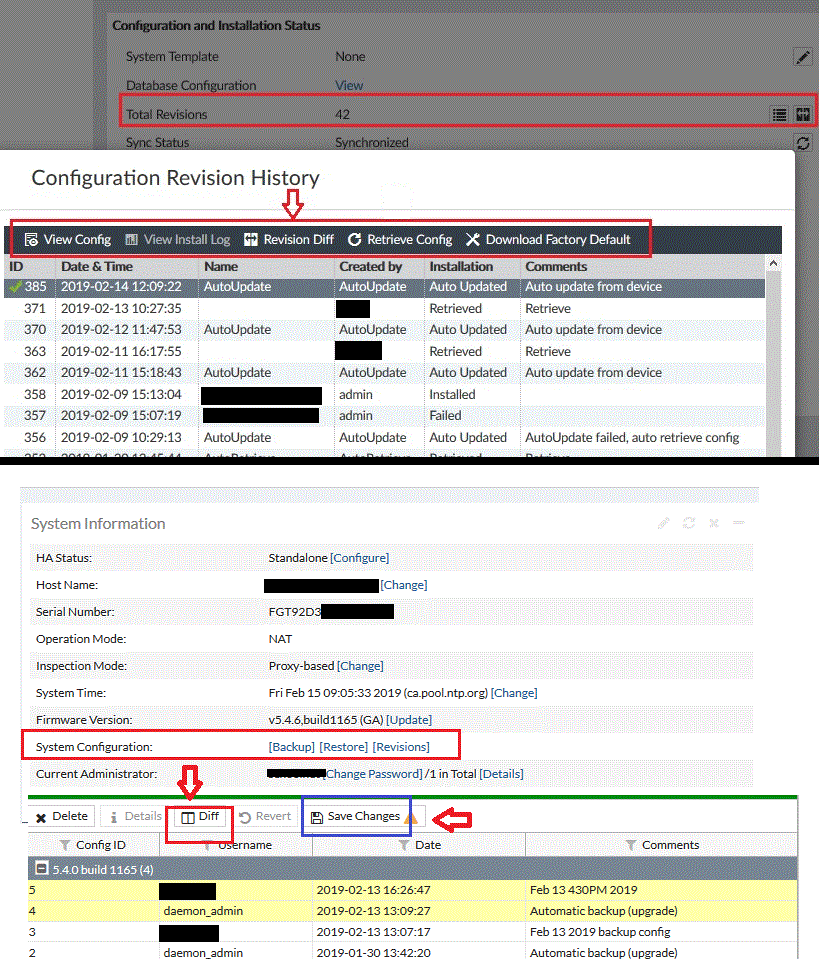Viewport: 819px width, 959px height.
Task: Sort revisions by ID column header
Action: coord(16,267)
